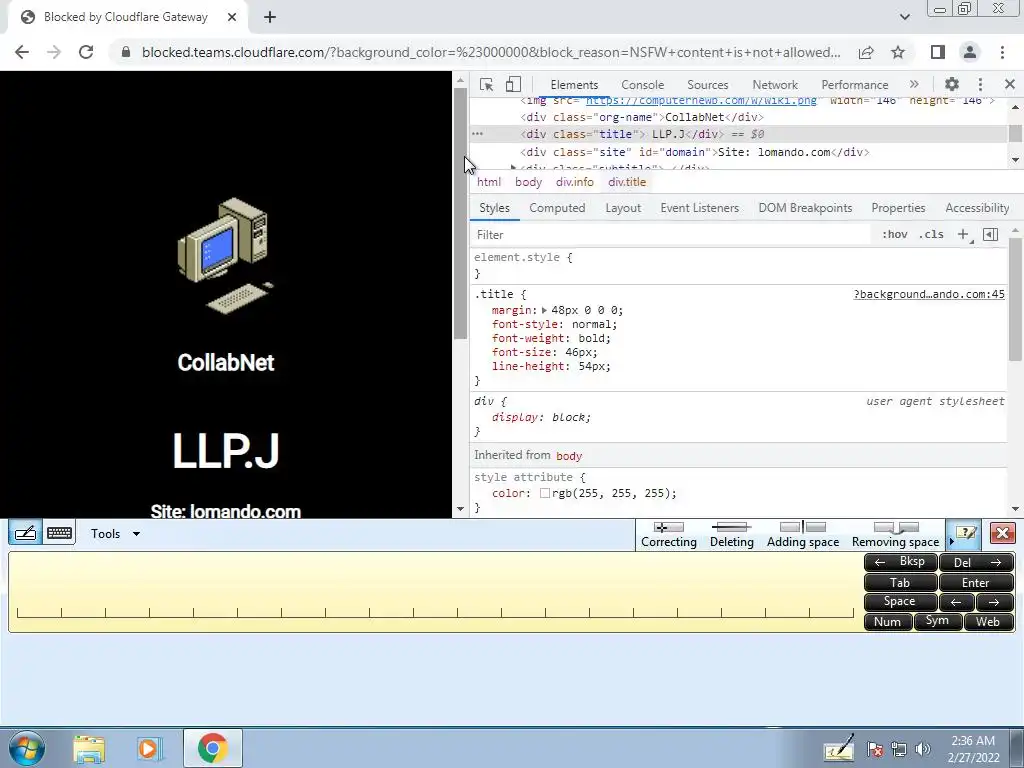
Task: Play the Correcting gesture demo
Action: pyautogui.click(x=669, y=534)
